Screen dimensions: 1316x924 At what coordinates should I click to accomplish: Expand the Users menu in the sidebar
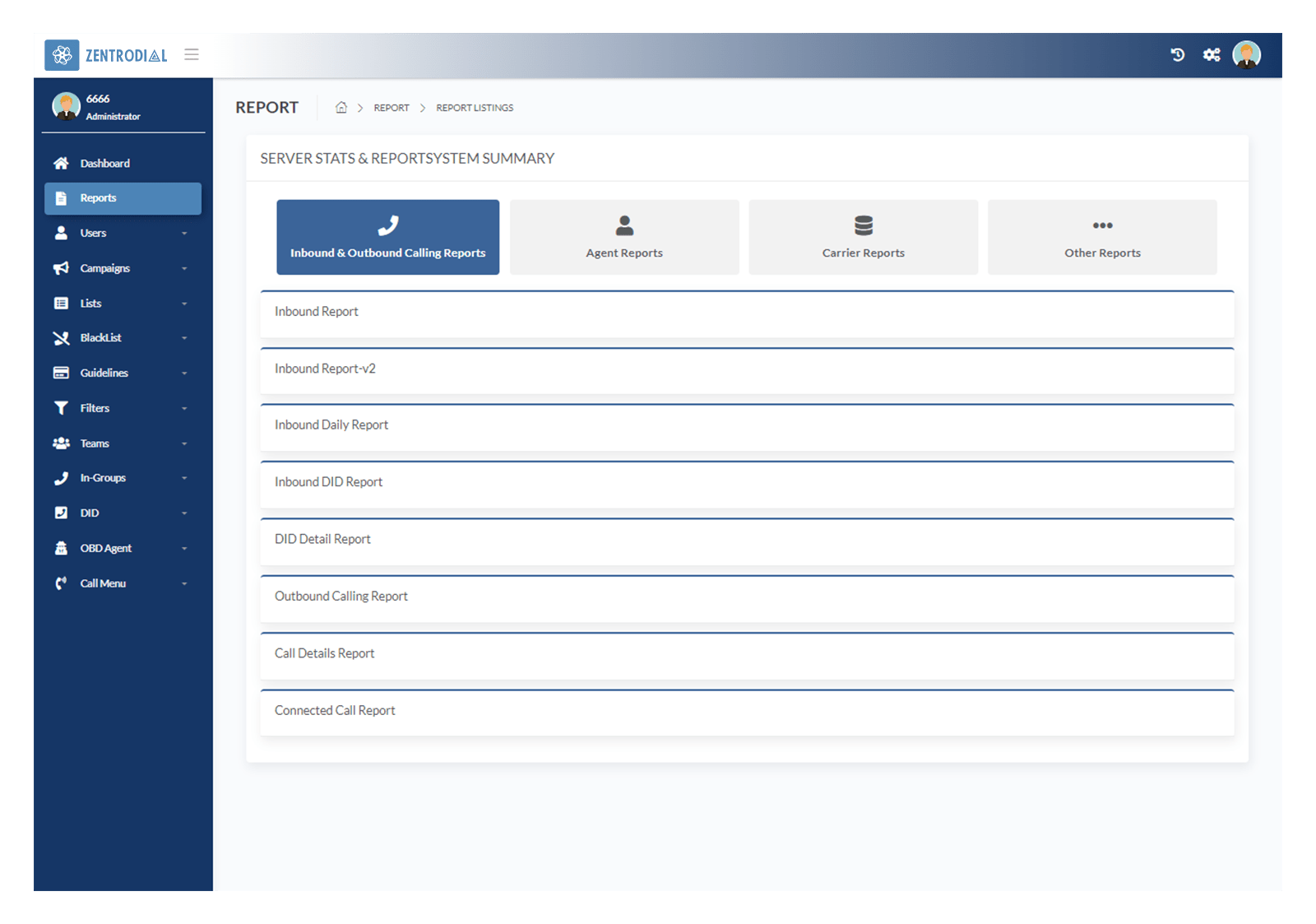click(93, 233)
